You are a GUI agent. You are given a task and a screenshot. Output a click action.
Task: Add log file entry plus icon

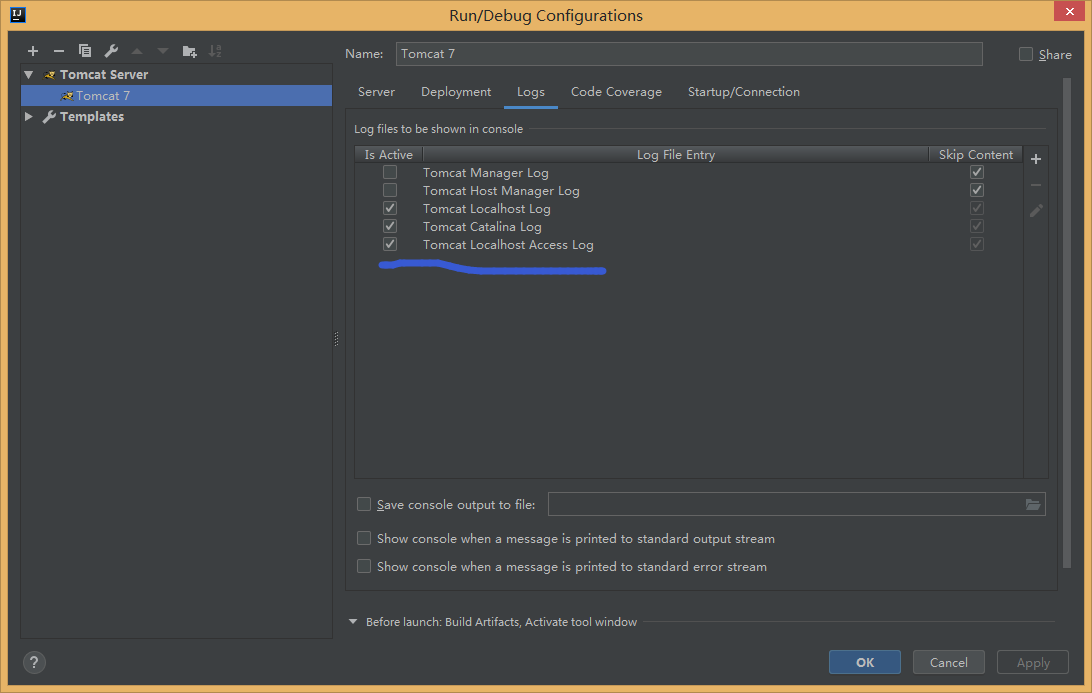[x=1036, y=159]
